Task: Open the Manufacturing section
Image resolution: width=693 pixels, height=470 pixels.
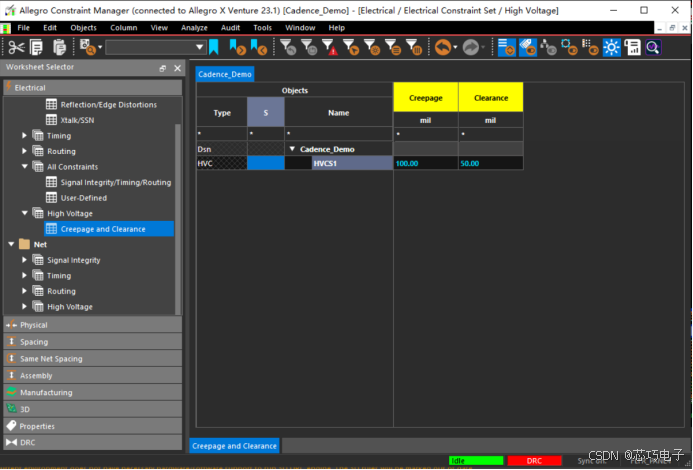Action: (93, 392)
